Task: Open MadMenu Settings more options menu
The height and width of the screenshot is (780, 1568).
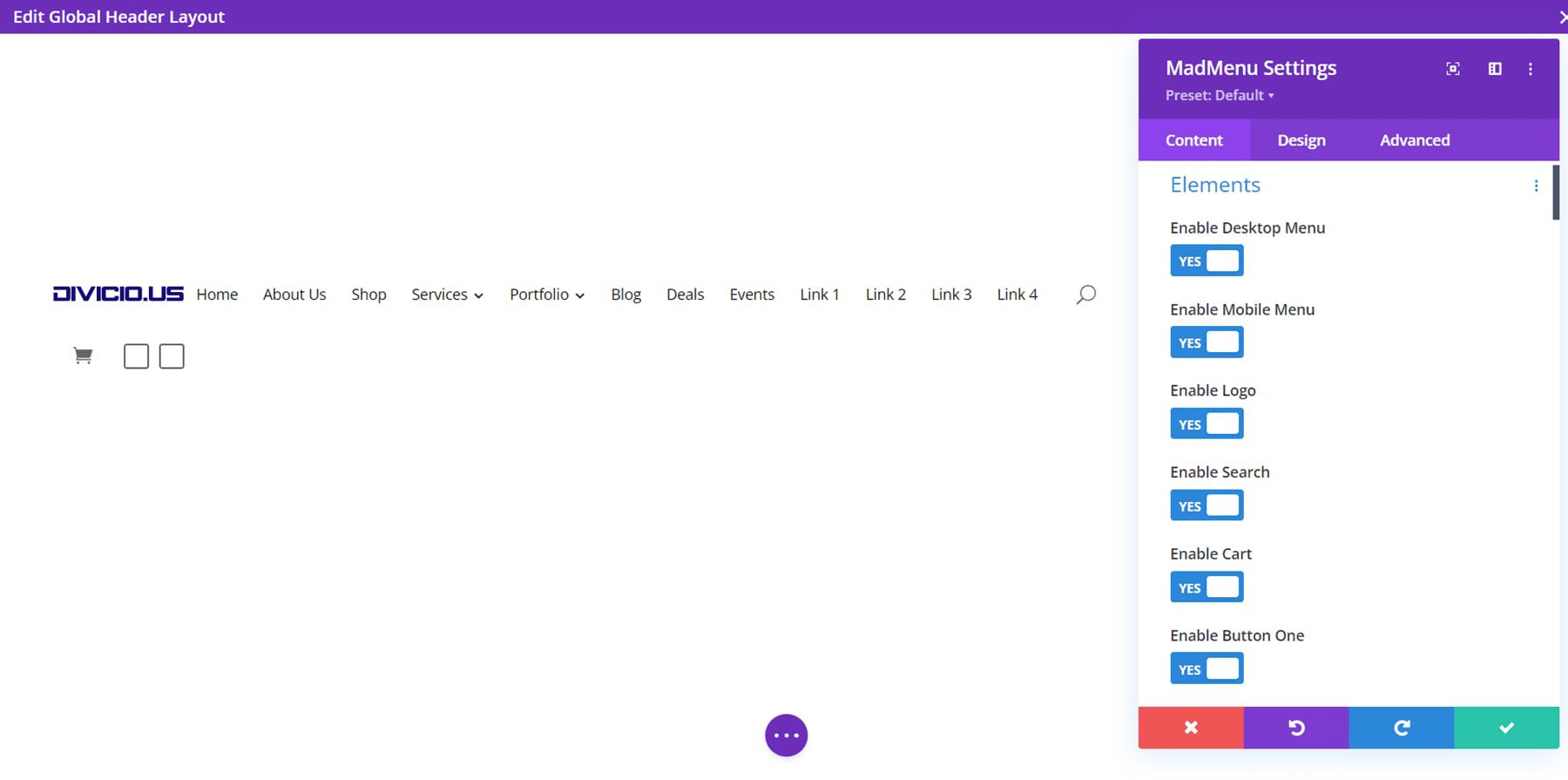Action: point(1531,69)
